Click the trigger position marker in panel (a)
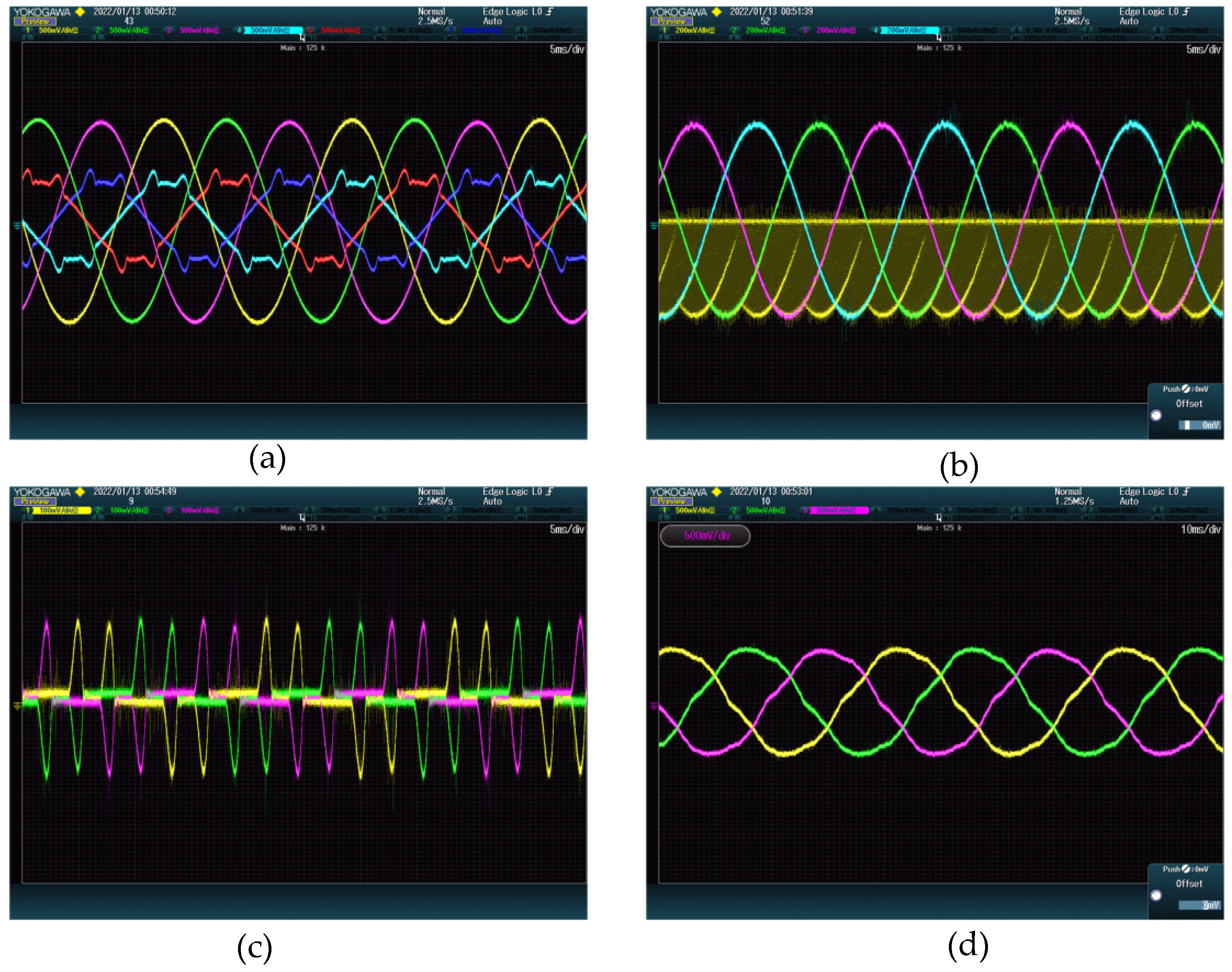 (x=302, y=38)
